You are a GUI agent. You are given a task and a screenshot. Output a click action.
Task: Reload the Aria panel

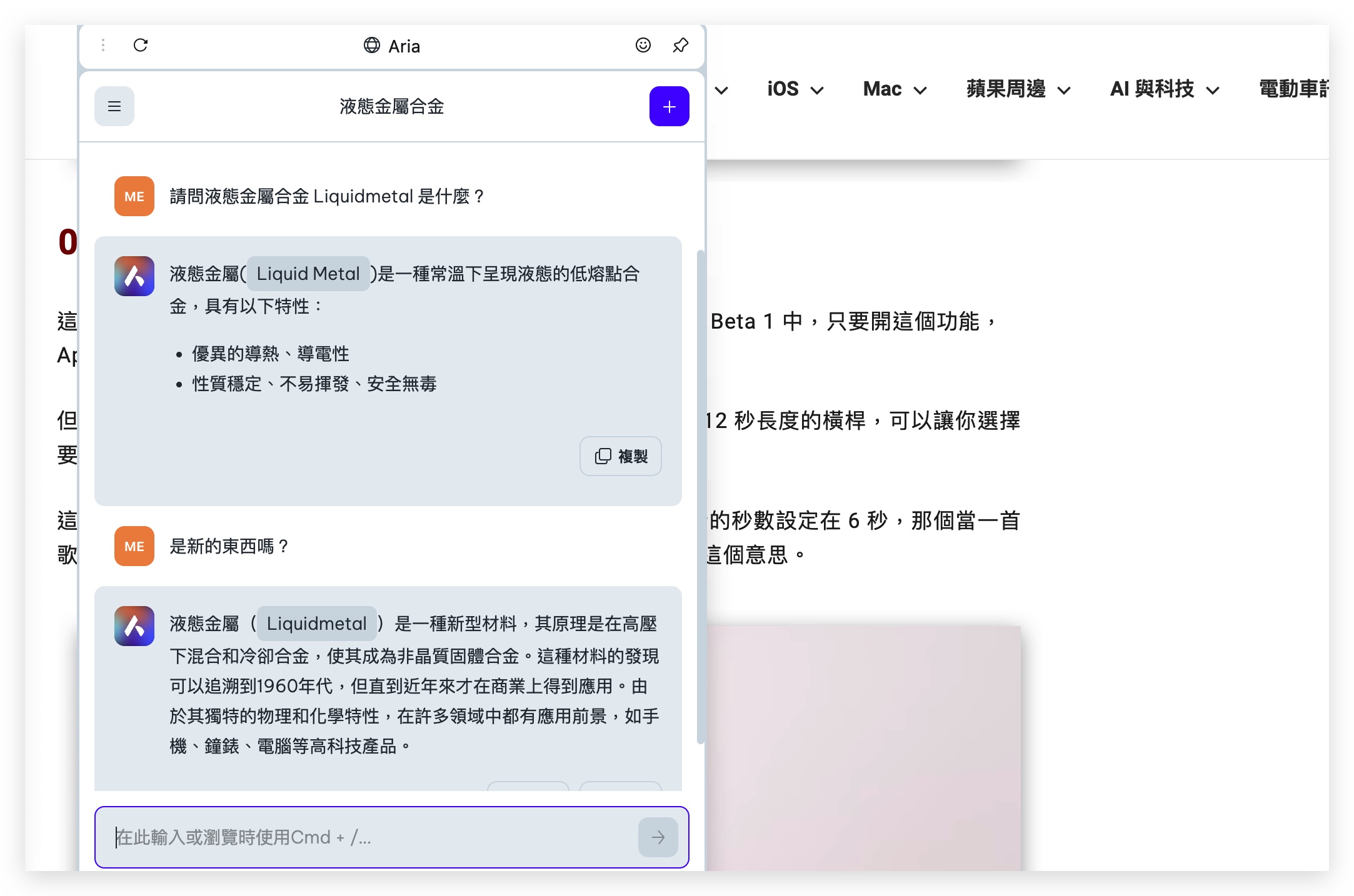click(x=141, y=45)
